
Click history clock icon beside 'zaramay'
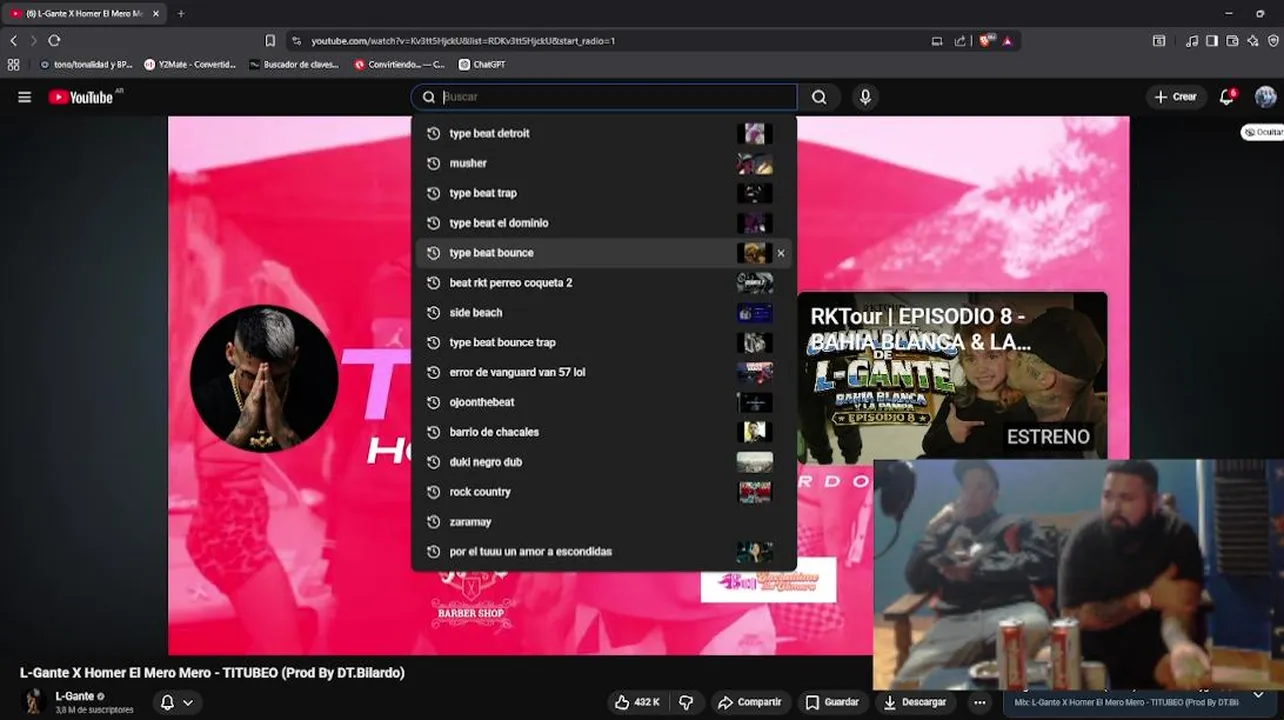[433, 522]
